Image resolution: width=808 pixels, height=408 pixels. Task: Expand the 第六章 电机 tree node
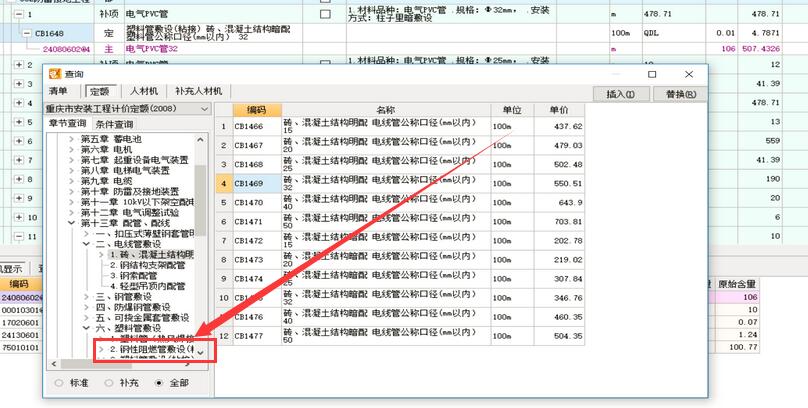coord(72,149)
